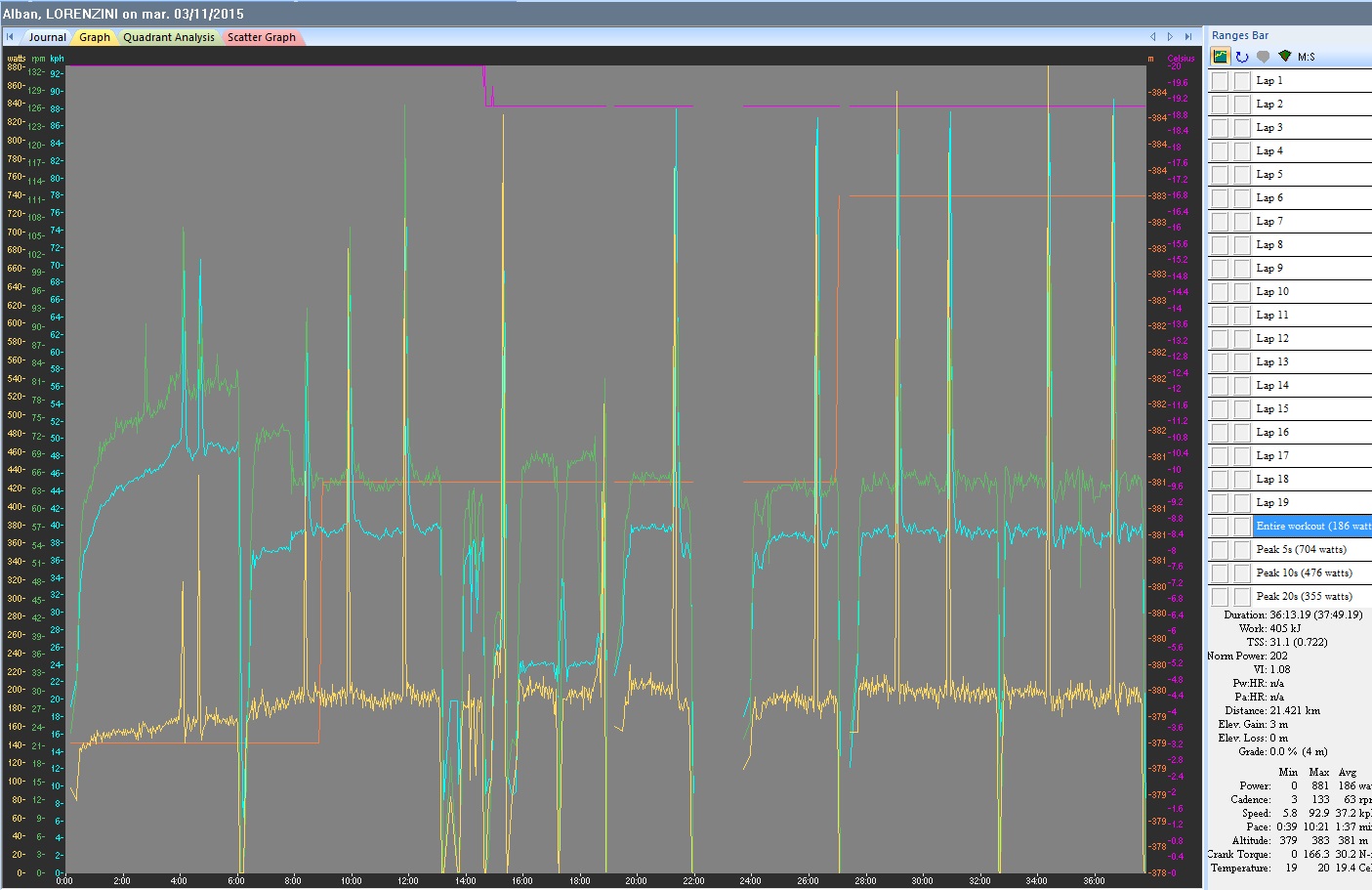1372x890 pixels.
Task: Tick the first checkbox of Lap 3
Action: [1220, 128]
